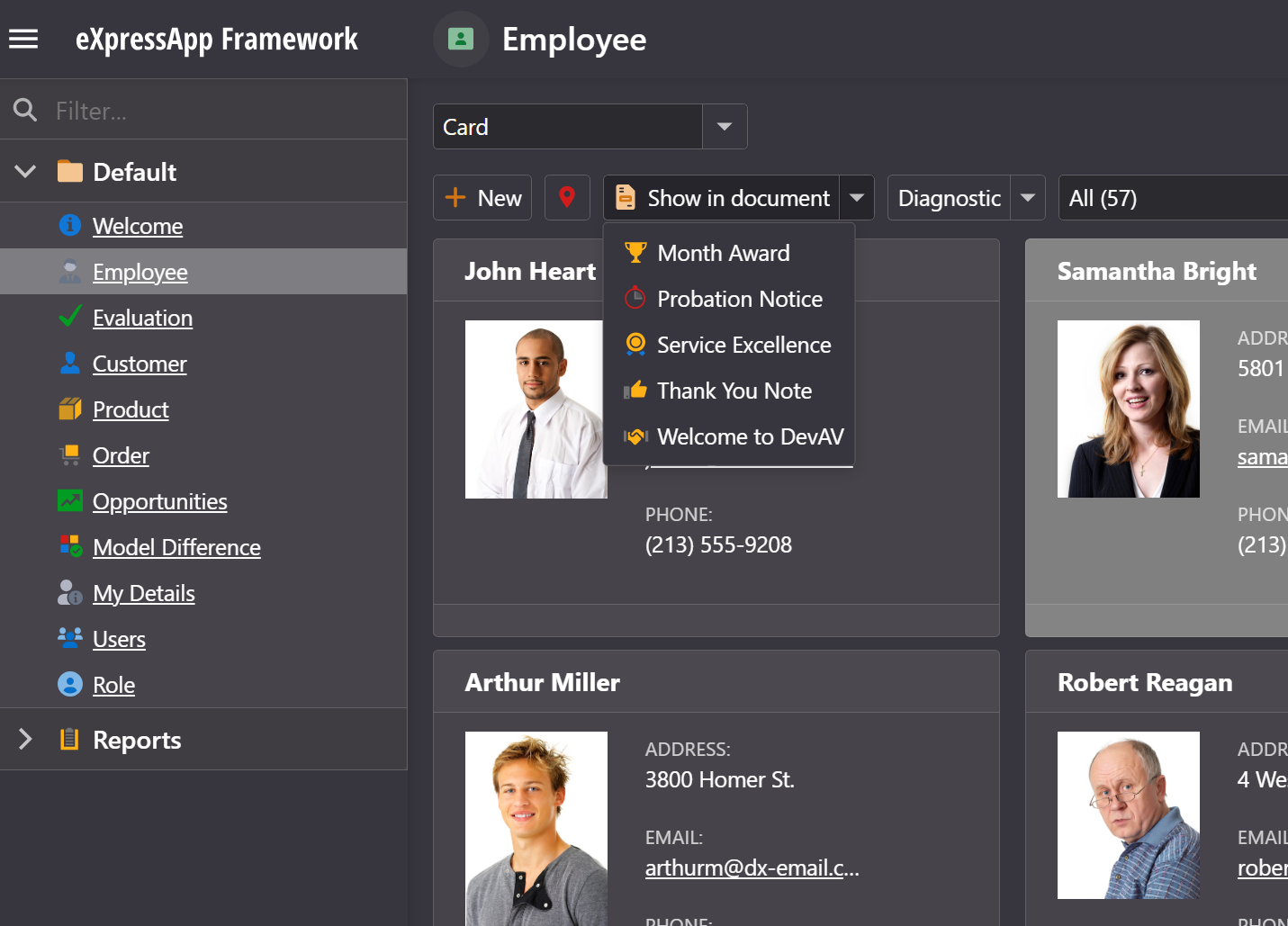Click the Probation Notice clock icon
The height and width of the screenshot is (926, 1288).
(635, 299)
